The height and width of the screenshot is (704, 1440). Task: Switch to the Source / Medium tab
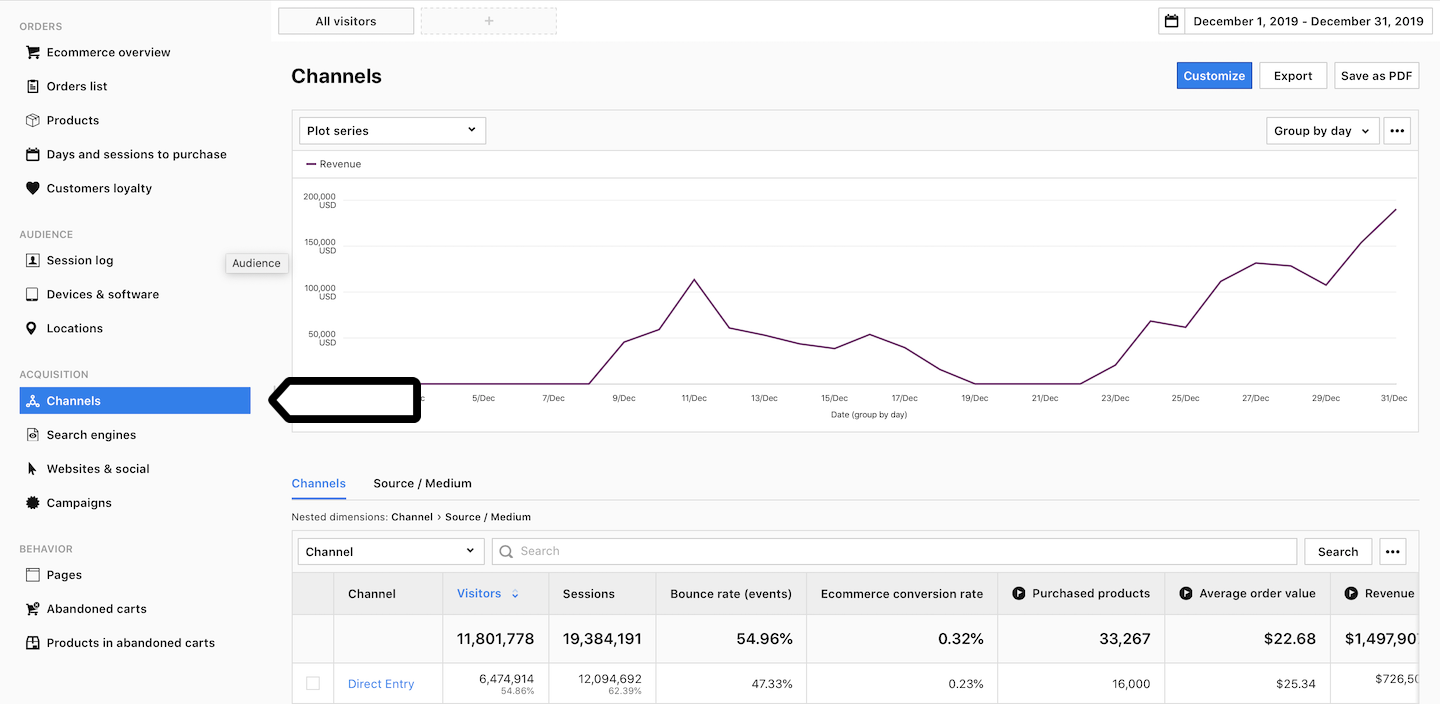click(422, 483)
